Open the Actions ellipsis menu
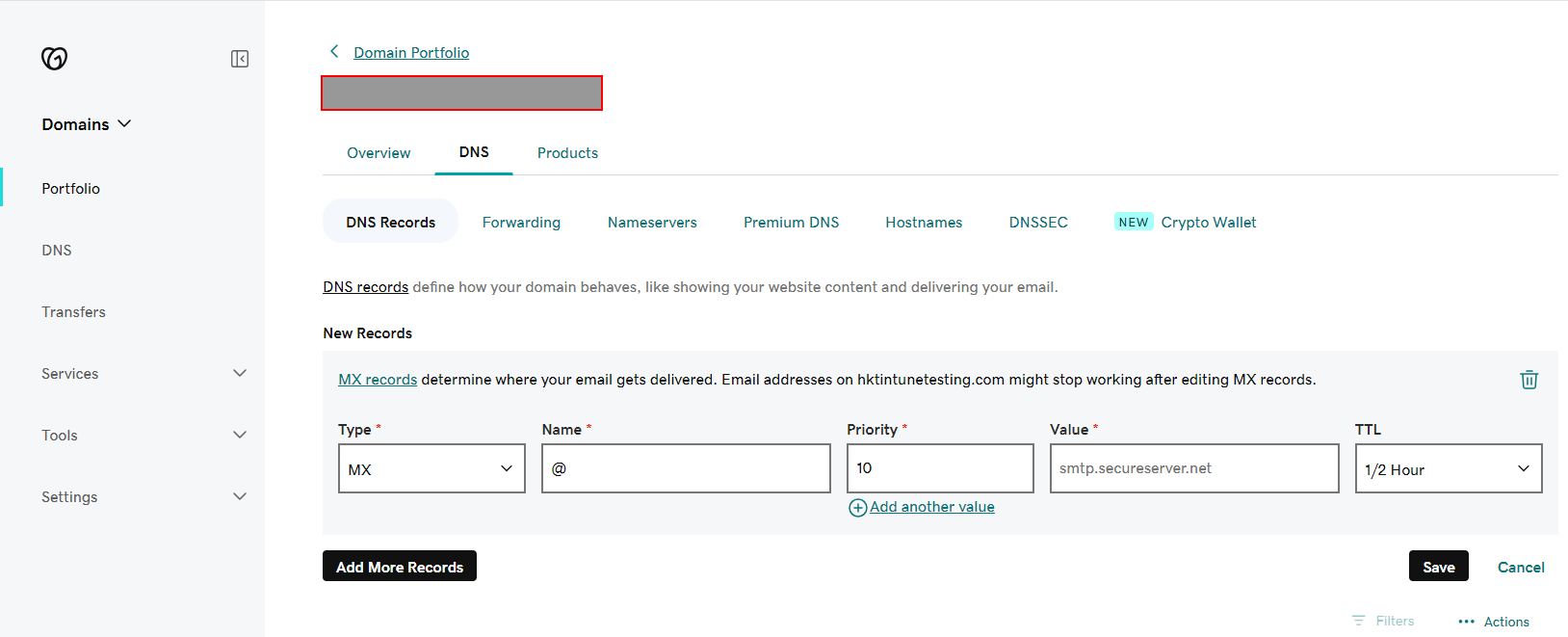This screenshot has height=637, width=1568. (x=1466, y=622)
